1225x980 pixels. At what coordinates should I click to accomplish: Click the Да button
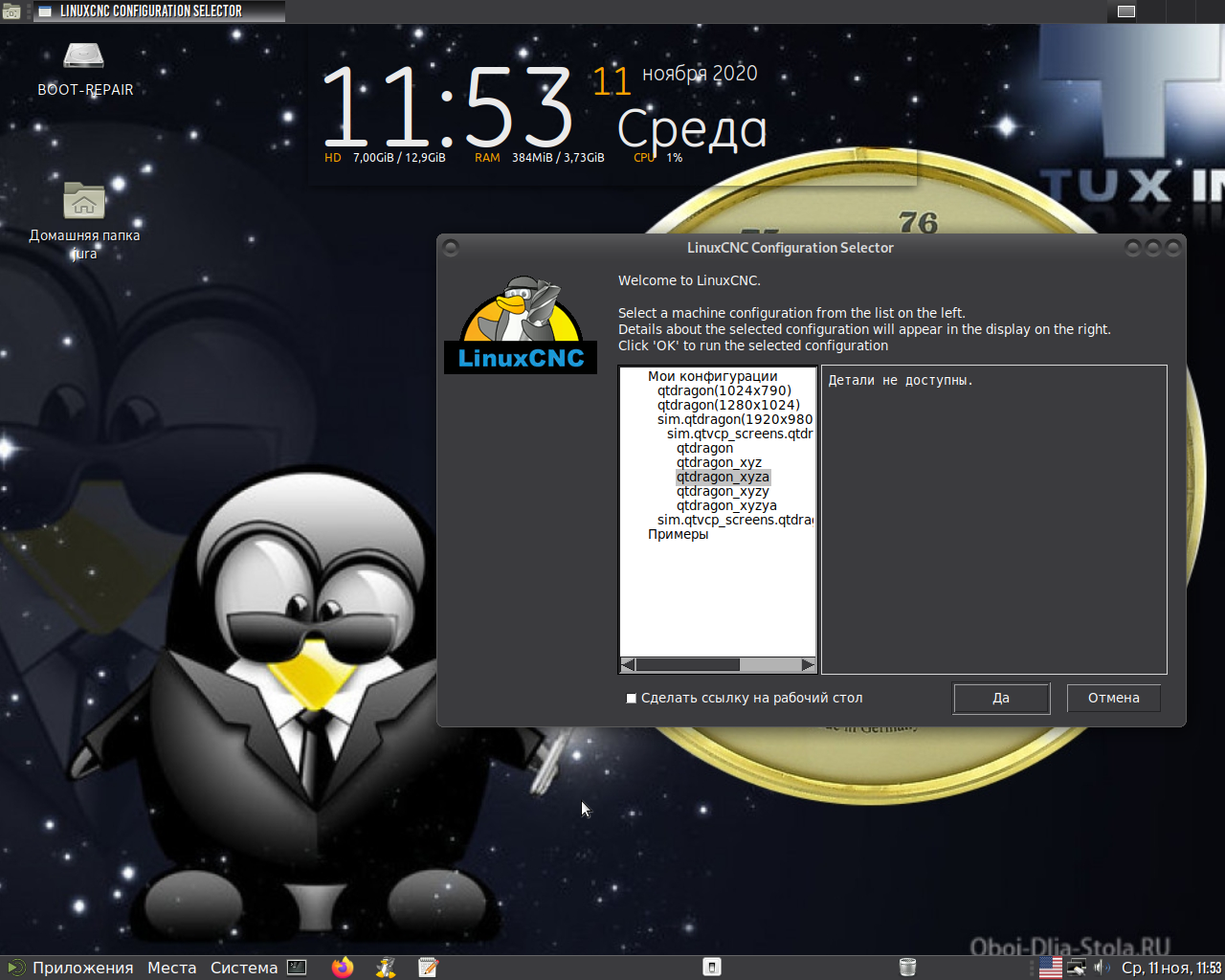click(x=1001, y=698)
